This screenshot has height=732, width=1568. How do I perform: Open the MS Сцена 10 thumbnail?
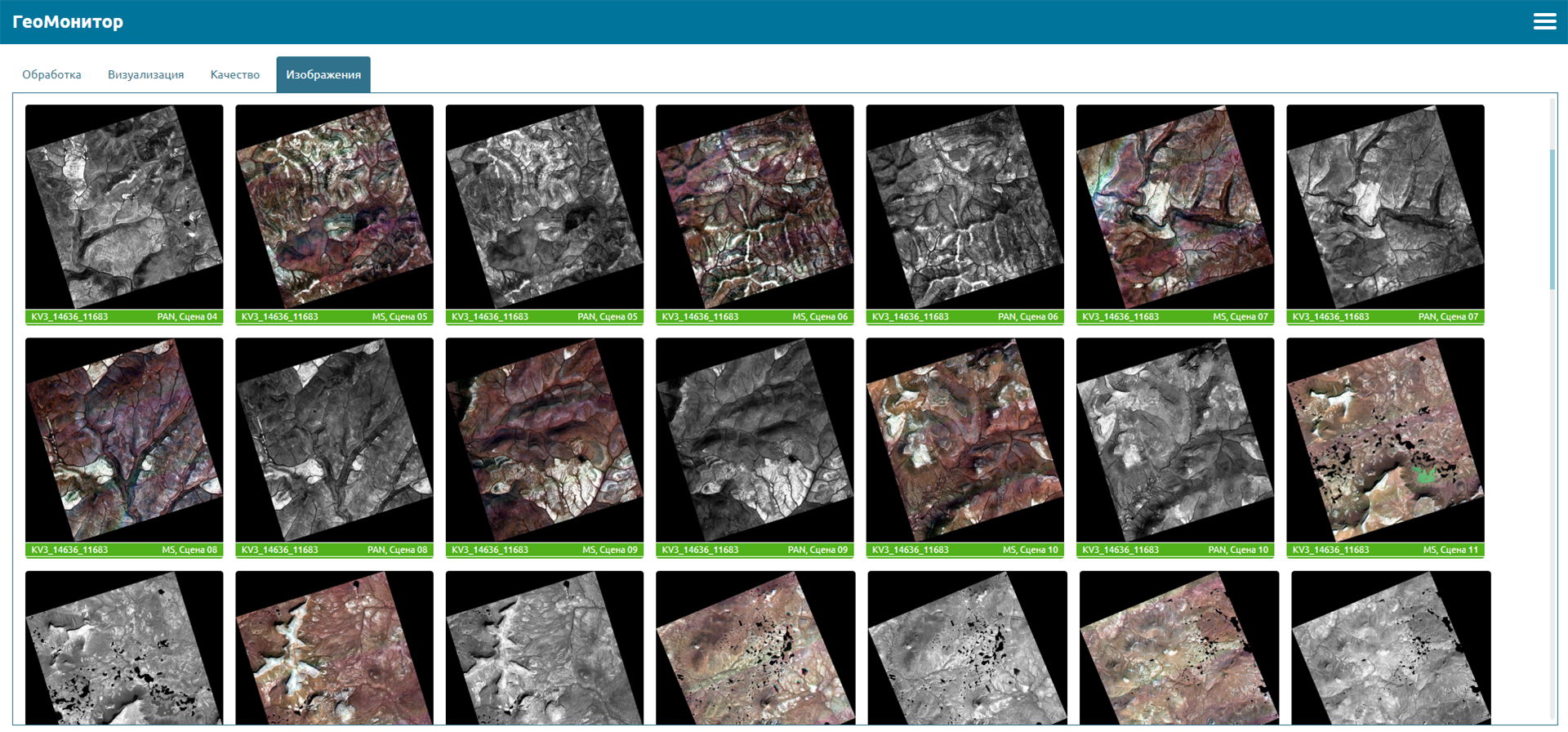click(964, 440)
